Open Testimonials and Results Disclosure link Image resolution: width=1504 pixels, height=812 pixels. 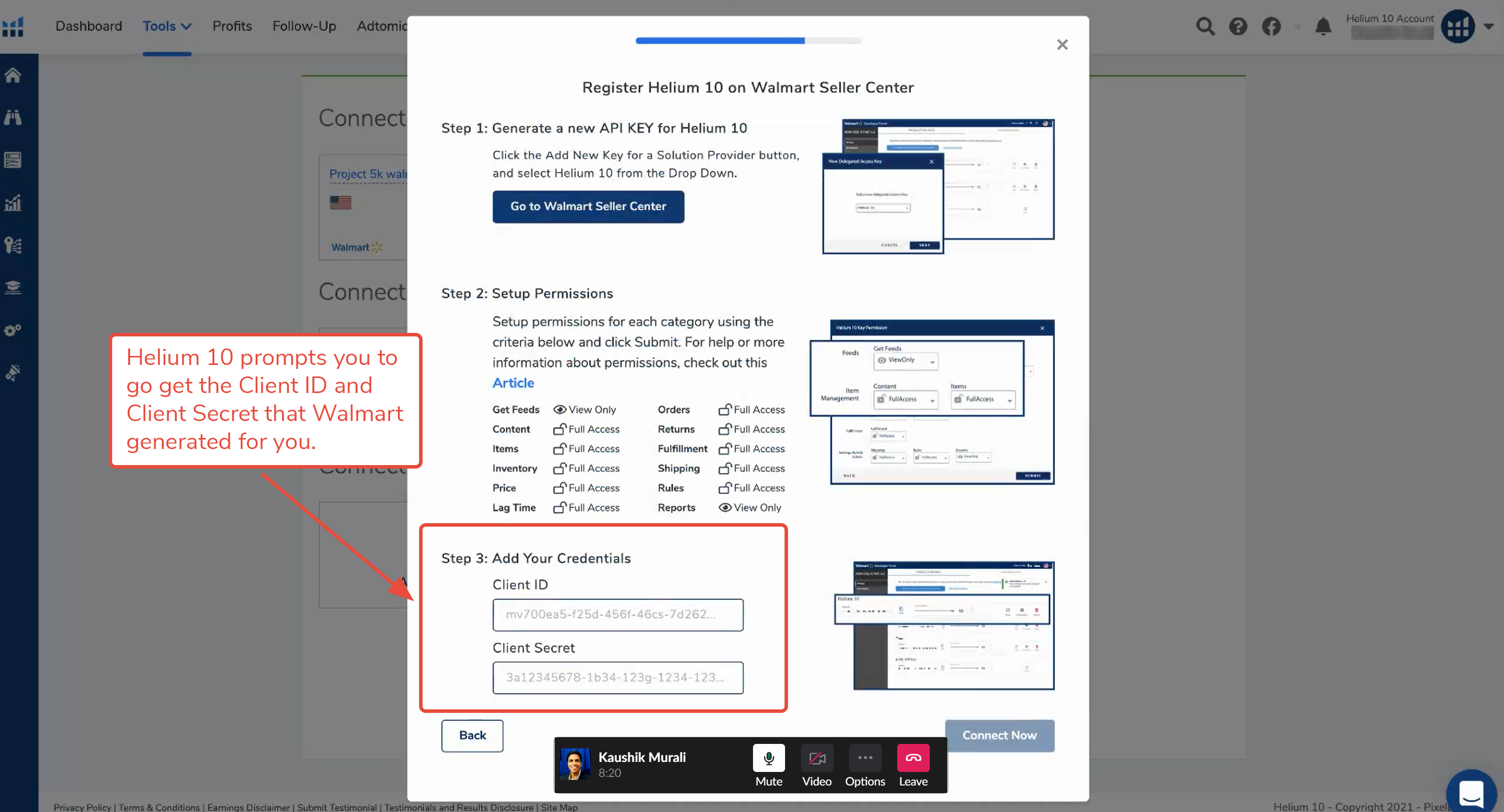(x=458, y=807)
